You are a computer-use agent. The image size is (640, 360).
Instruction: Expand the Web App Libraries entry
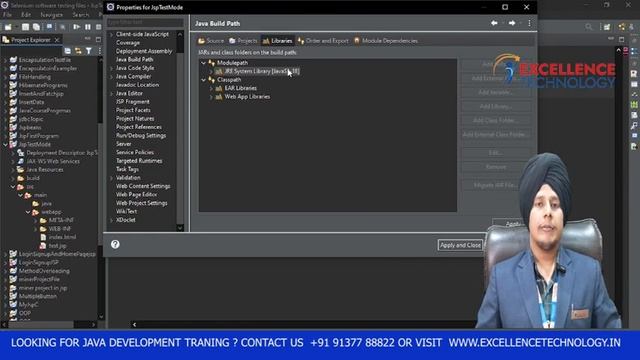point(211,97)
